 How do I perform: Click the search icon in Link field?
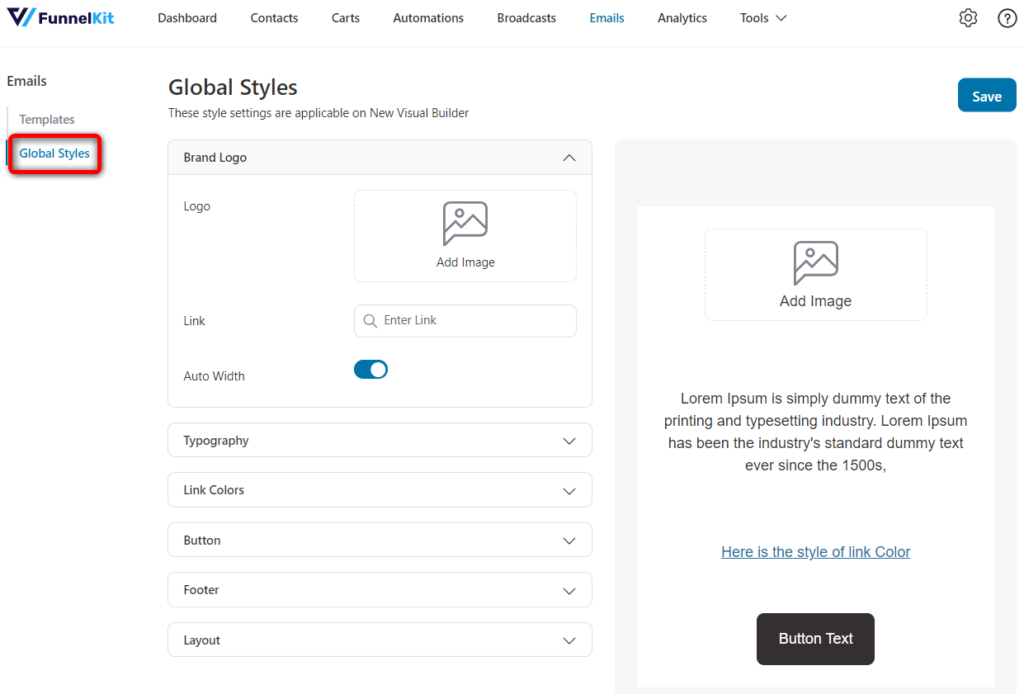(370, 321)
